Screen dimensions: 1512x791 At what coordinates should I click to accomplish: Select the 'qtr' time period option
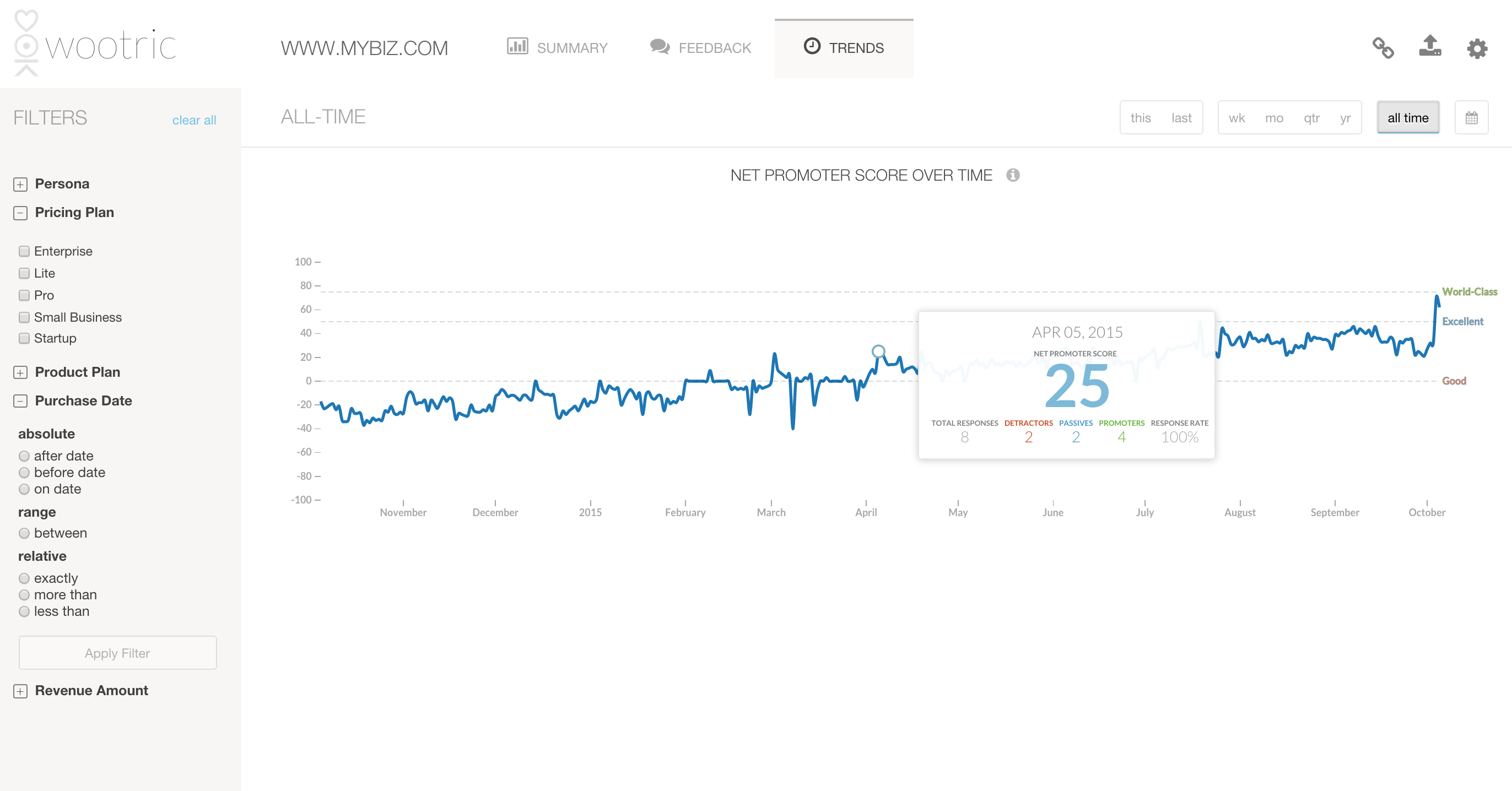point(1311,118)
